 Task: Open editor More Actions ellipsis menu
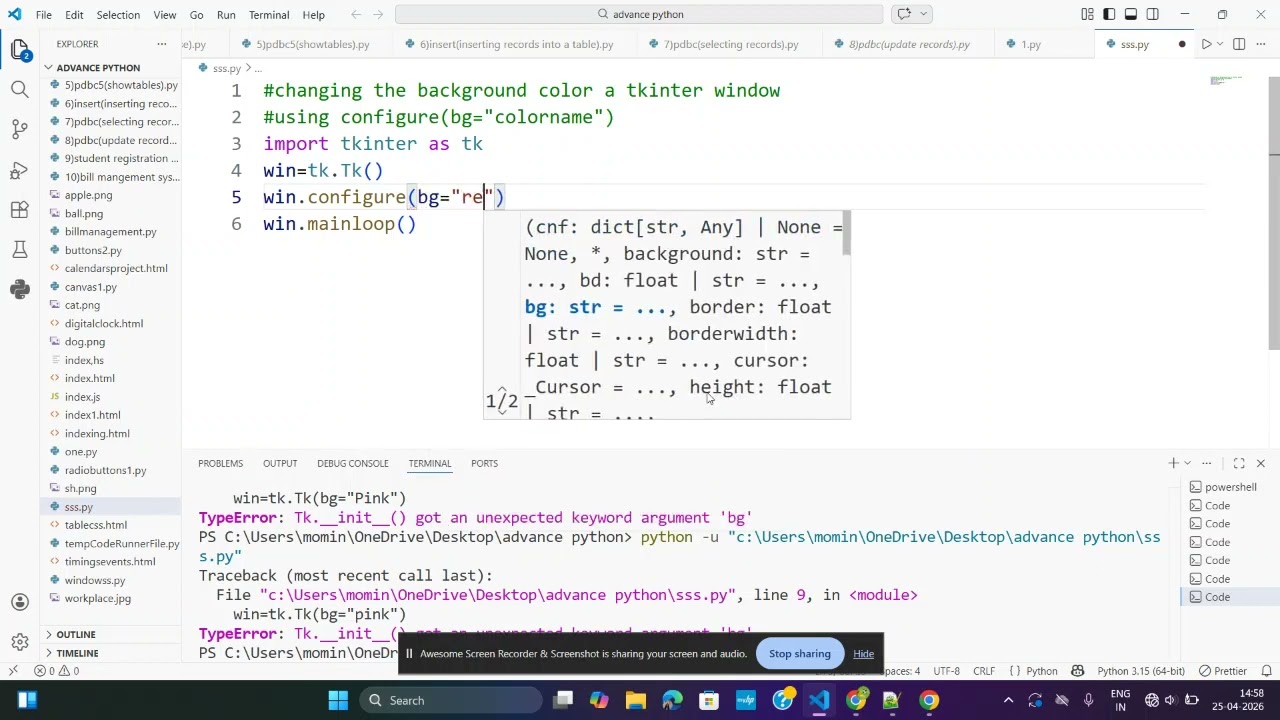(x=1261, y=44)
